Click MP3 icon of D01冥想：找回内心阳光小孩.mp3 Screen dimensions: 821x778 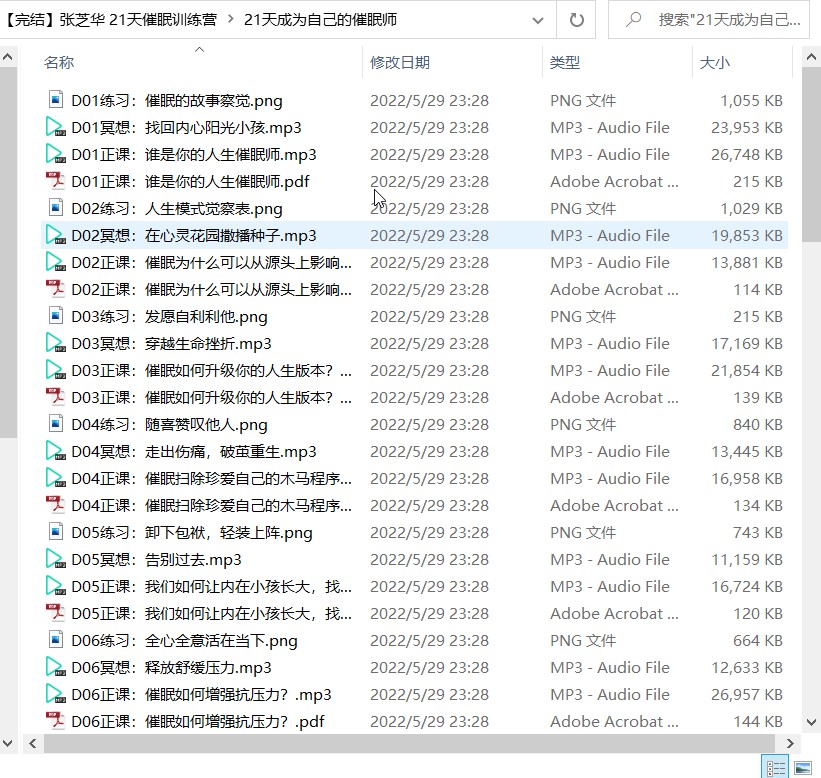56,127
